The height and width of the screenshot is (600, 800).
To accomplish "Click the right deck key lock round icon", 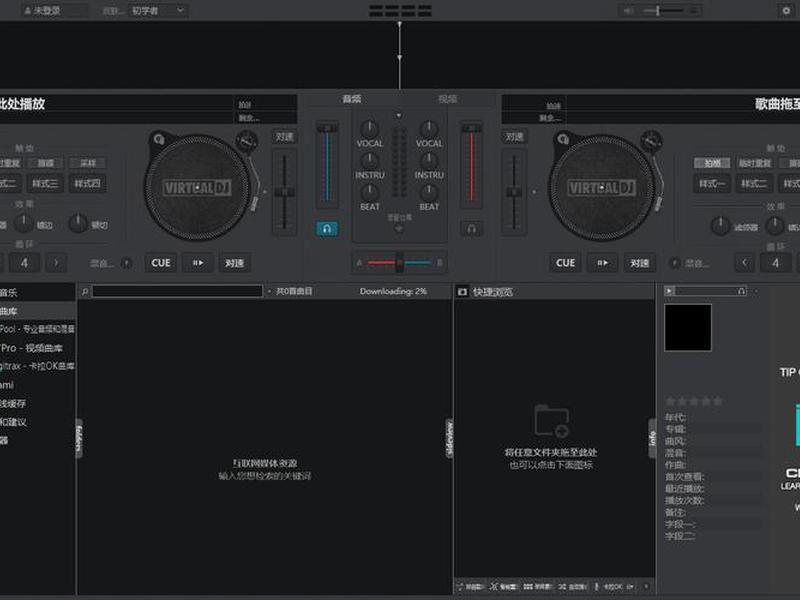I will (674, 263).
